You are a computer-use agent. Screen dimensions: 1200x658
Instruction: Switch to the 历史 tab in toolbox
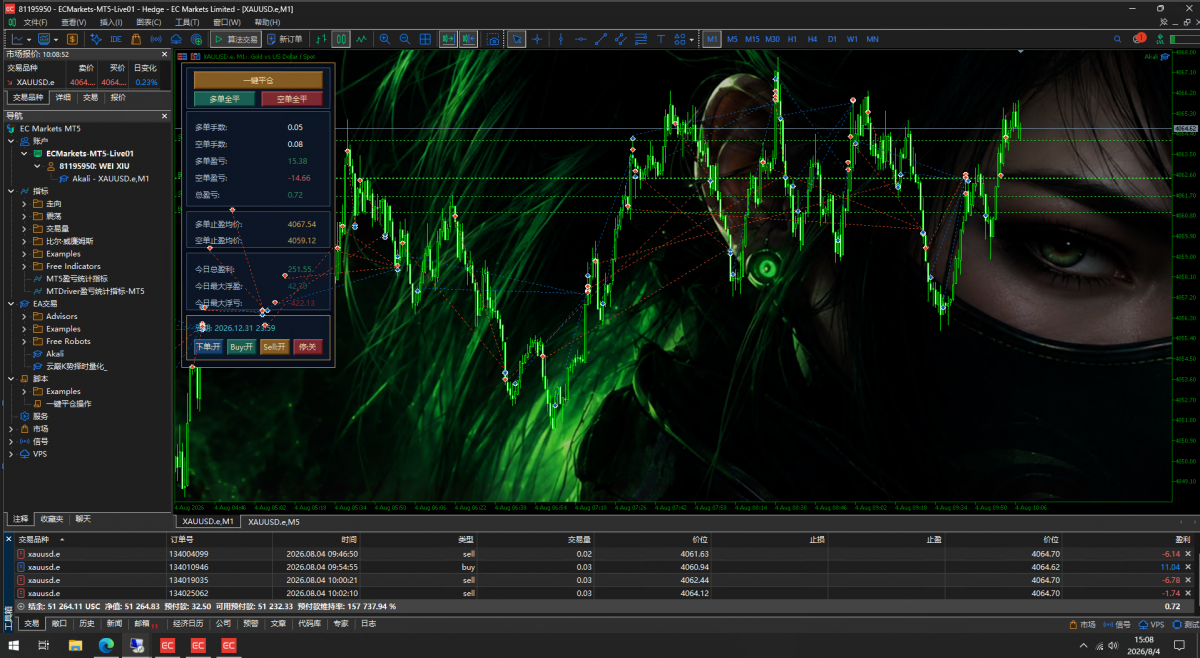coord(86,623)
